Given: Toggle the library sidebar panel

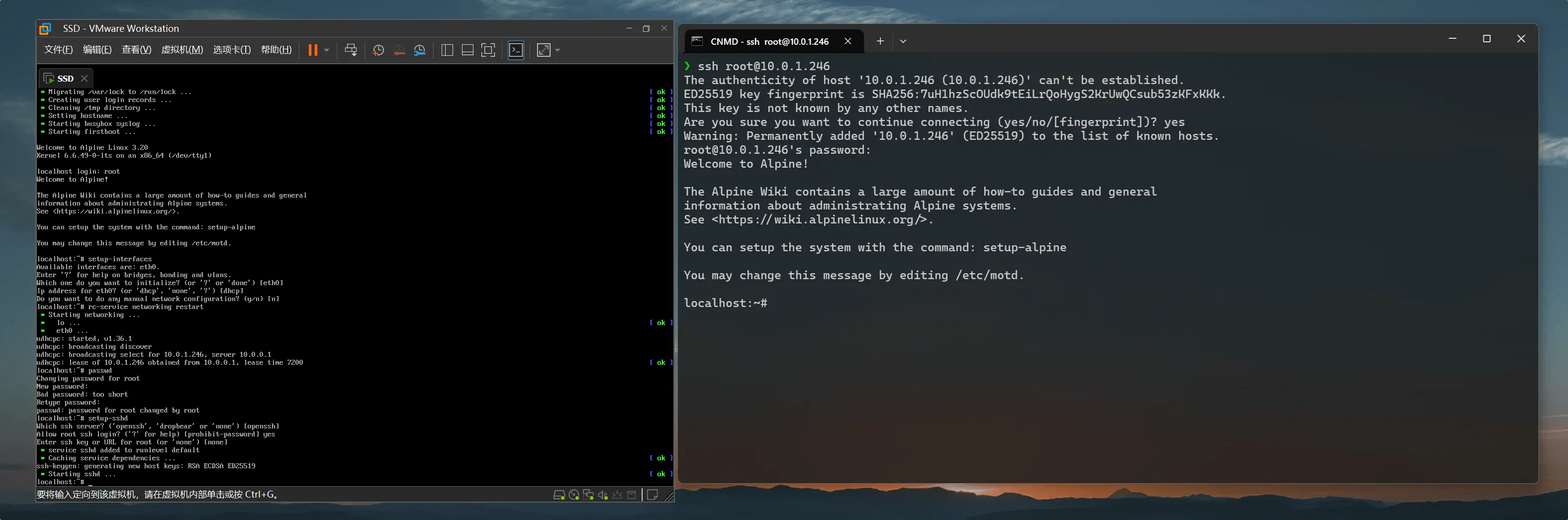Looking at the screenshot, I should 447,50.
